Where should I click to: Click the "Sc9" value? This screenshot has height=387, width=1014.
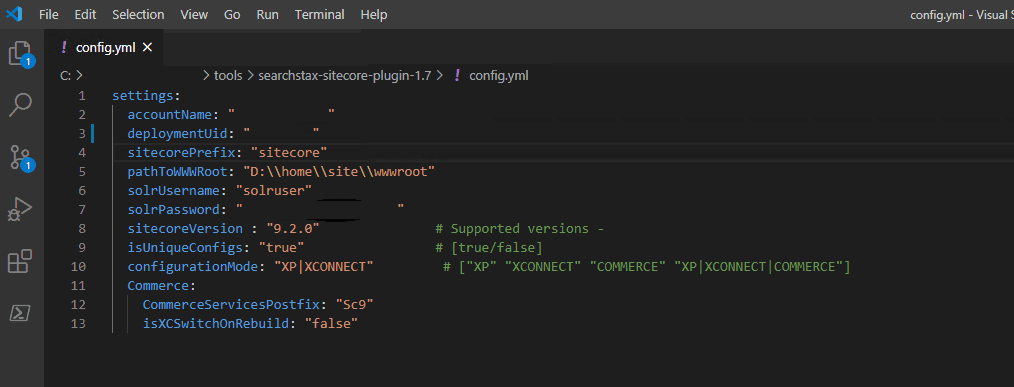click(x=354, y=304)
